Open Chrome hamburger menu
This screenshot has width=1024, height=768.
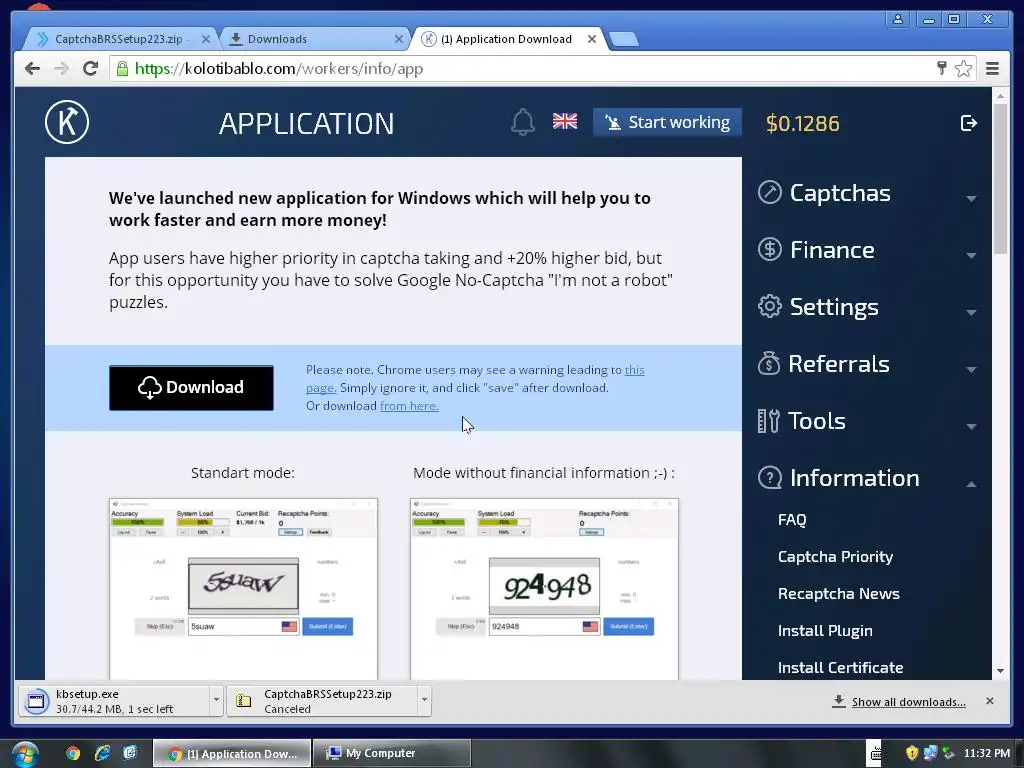(992, 69)
